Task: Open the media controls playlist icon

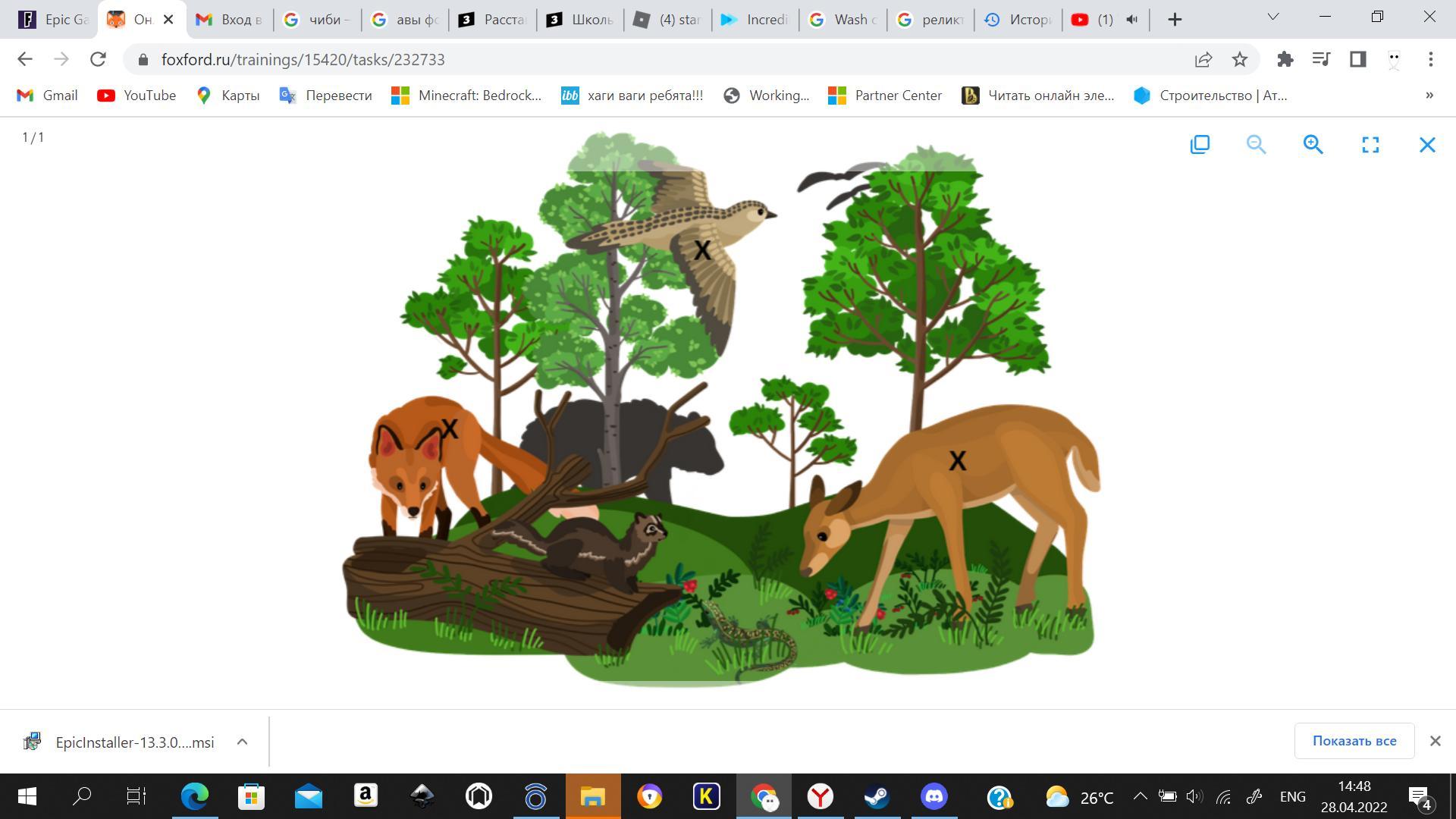Action: pyautogui.click(x=1321, y=59)
